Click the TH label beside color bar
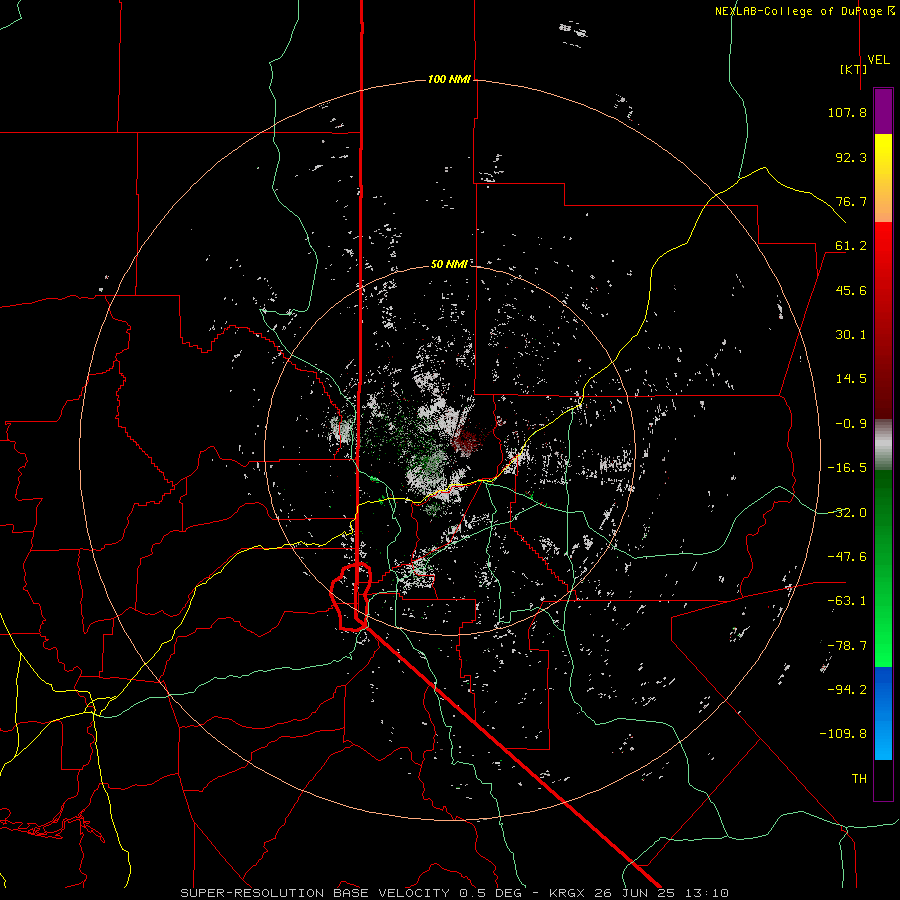900x900 pixels. (x=859, y=779)
